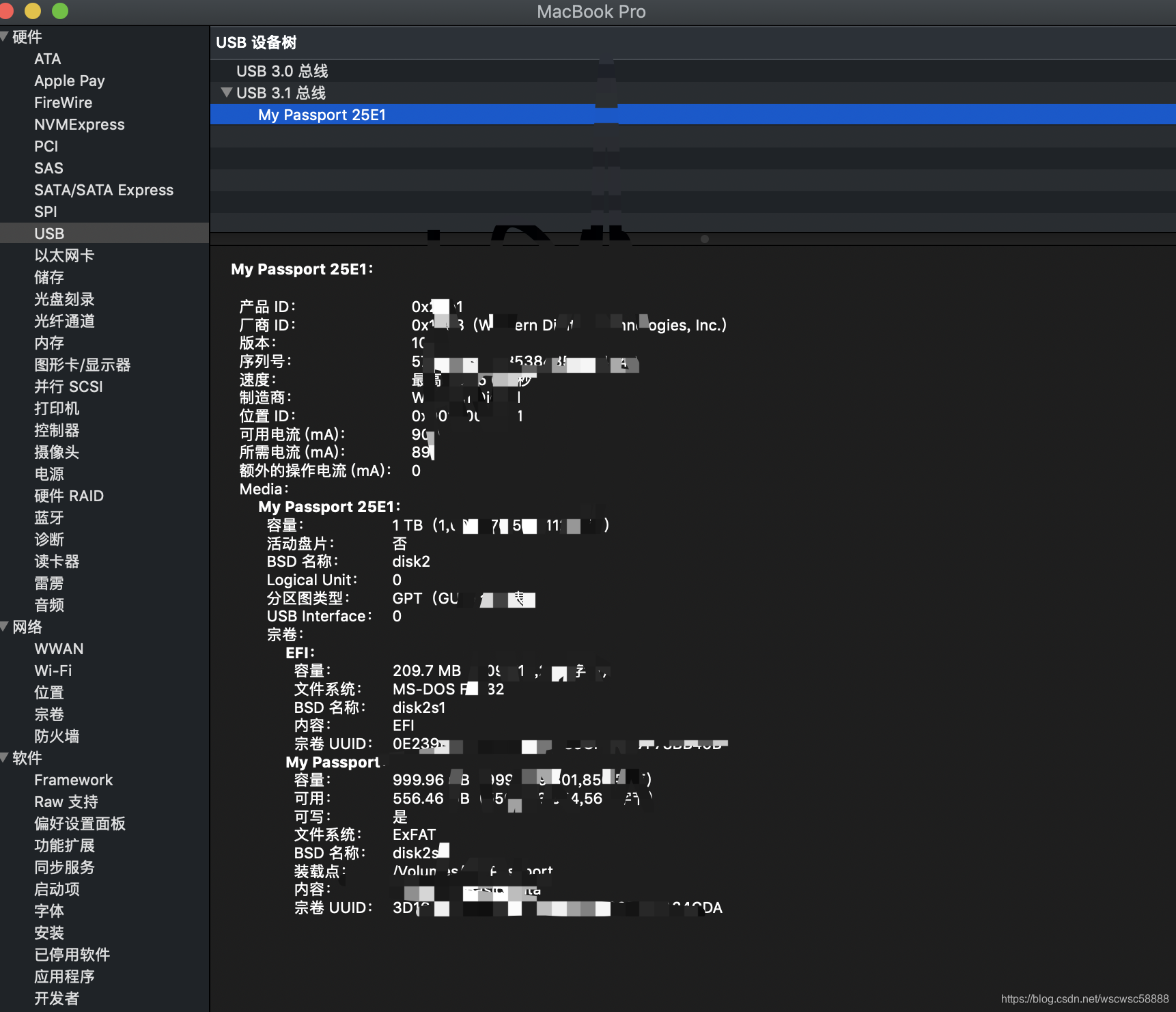
Task: Click the disk2s1 BSD name value
Action: tap(419, 707)
